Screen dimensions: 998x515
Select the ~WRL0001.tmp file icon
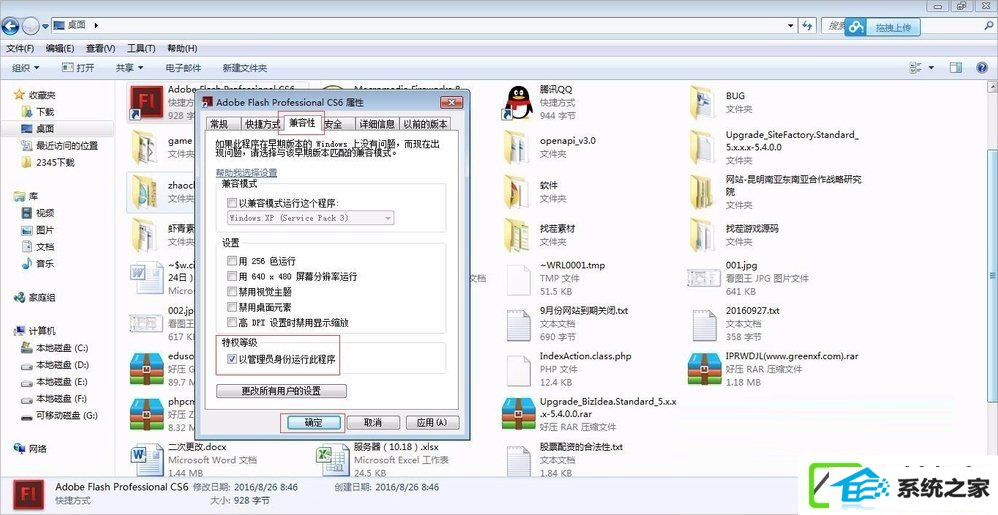(517, 279)
